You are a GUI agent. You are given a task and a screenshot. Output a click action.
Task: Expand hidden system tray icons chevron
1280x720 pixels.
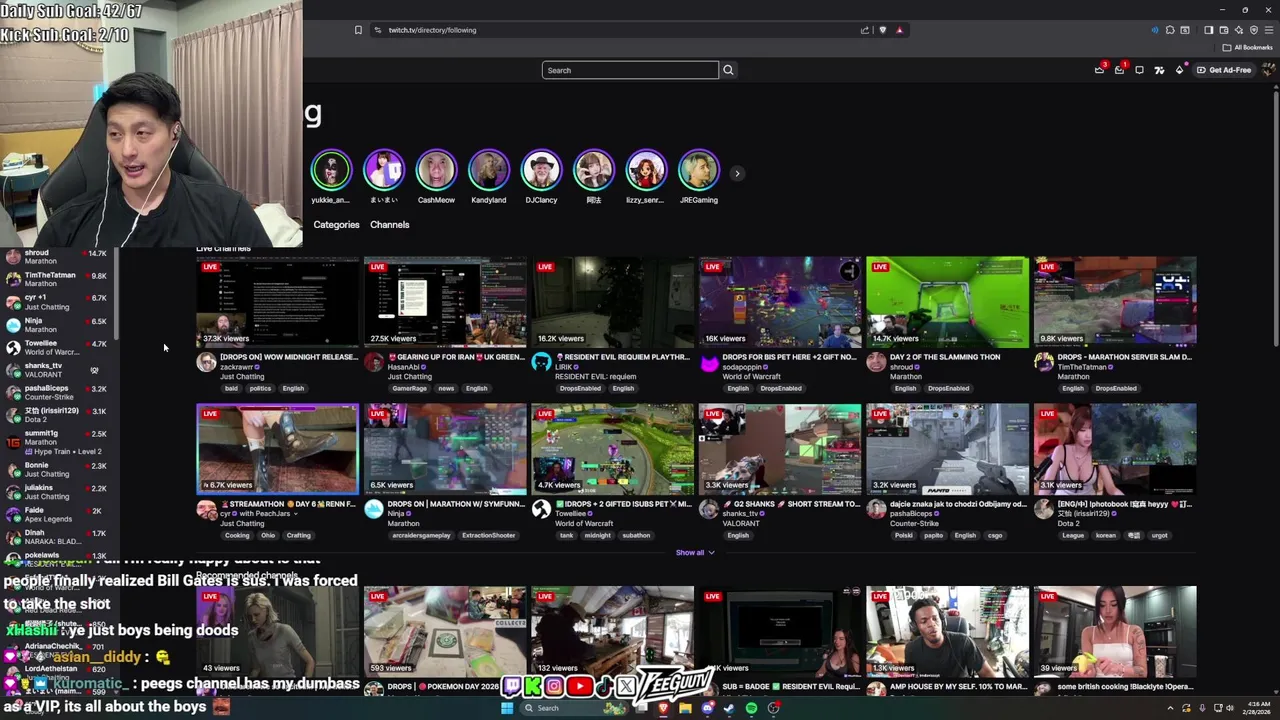tap(1170, 708)
